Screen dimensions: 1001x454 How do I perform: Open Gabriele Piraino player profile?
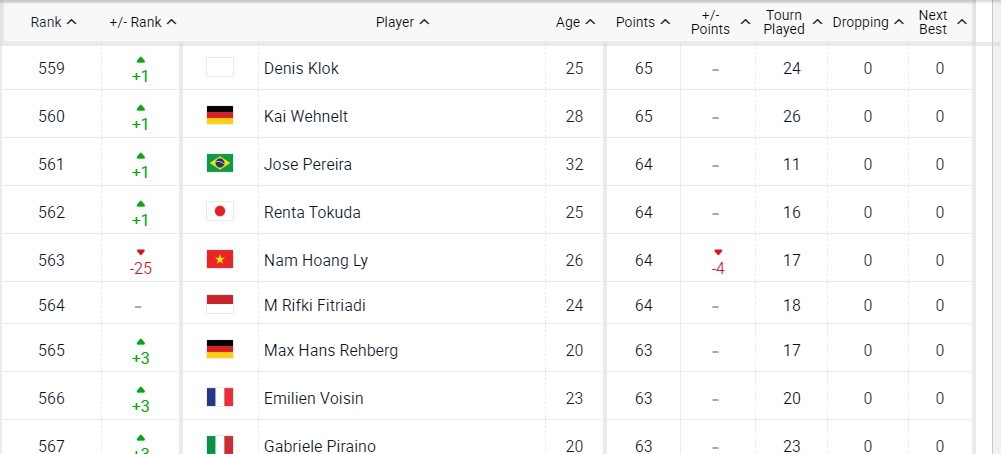(x=320, y=446)
